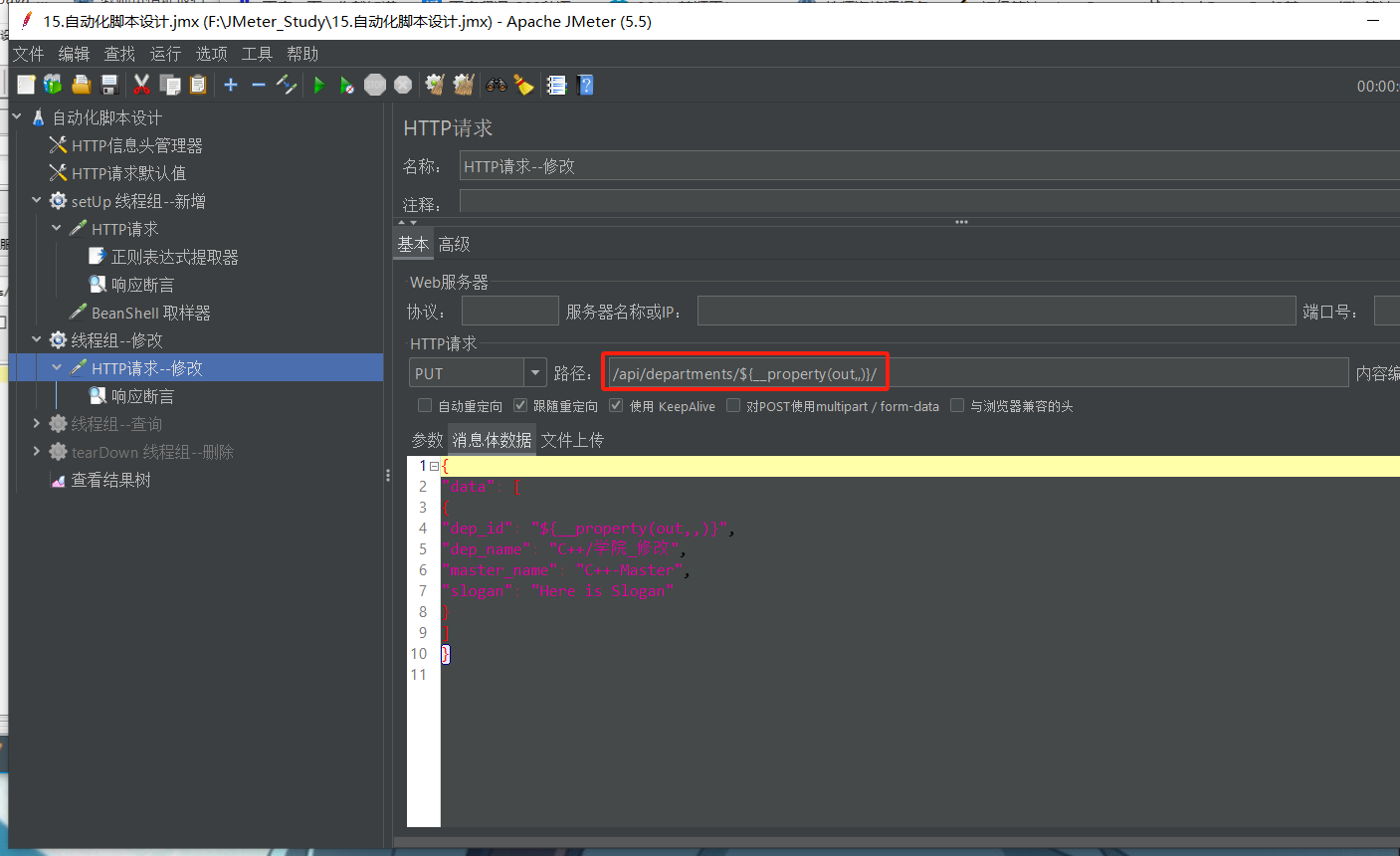
Task: Switch to the 消息体数据 tab
Action: pyautogui.click(x=492, y=440)
